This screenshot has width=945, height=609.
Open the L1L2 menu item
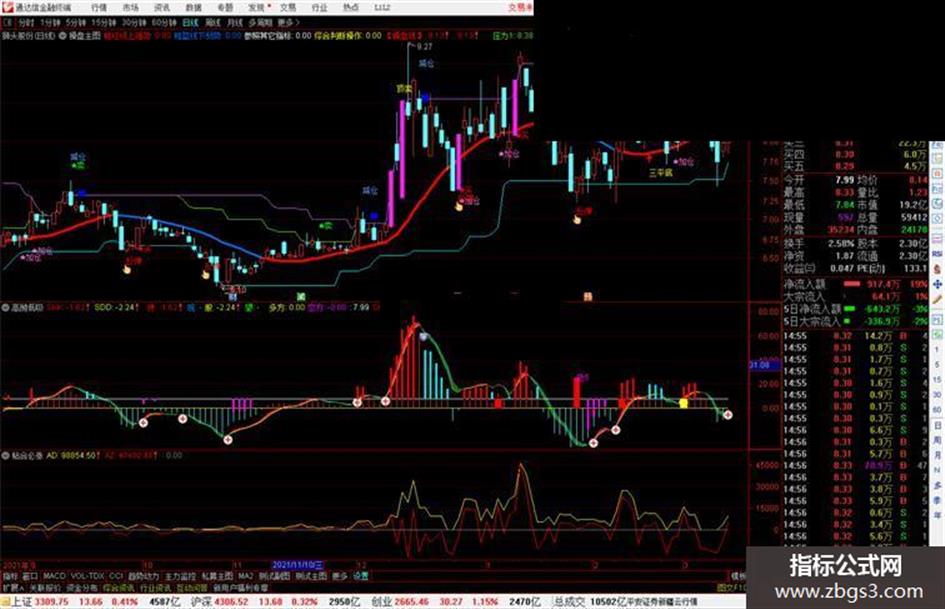(382, 8)
